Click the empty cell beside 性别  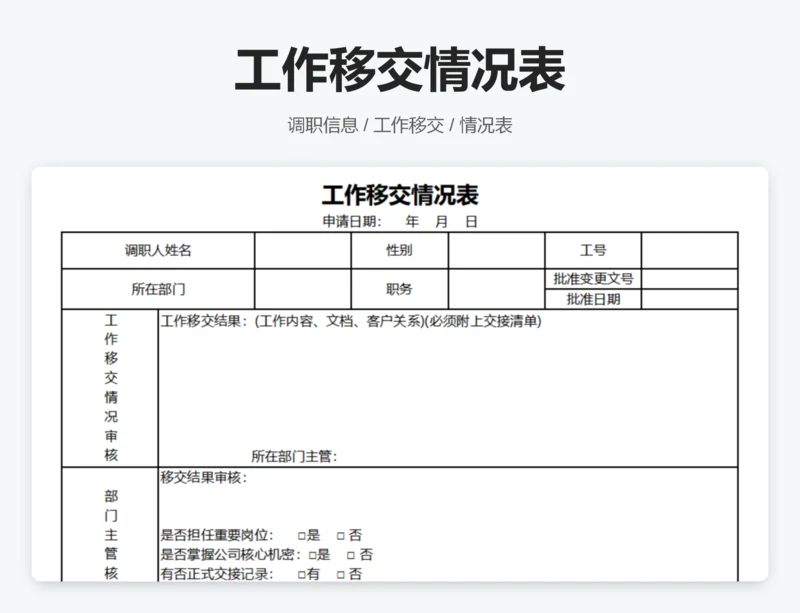pyautogui.click(x=496, y=251)
